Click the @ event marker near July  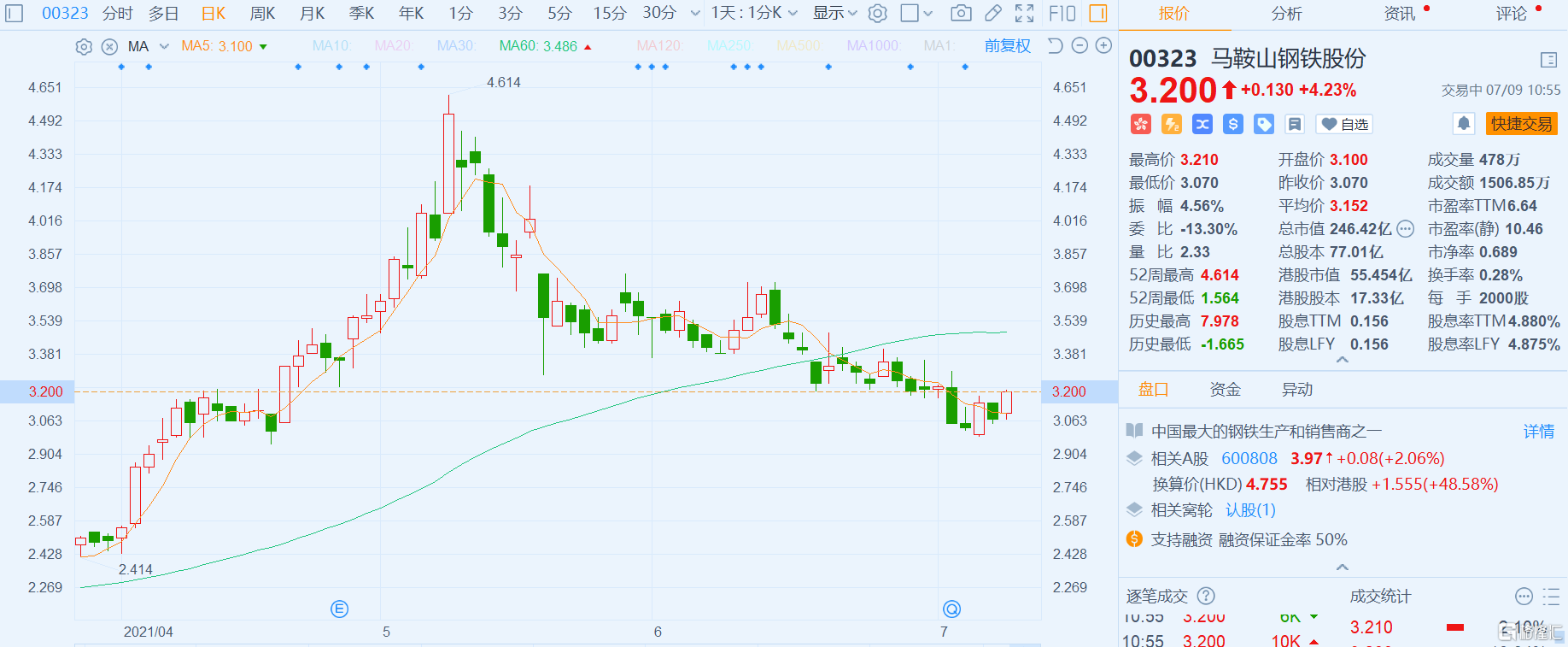point(951,609)
